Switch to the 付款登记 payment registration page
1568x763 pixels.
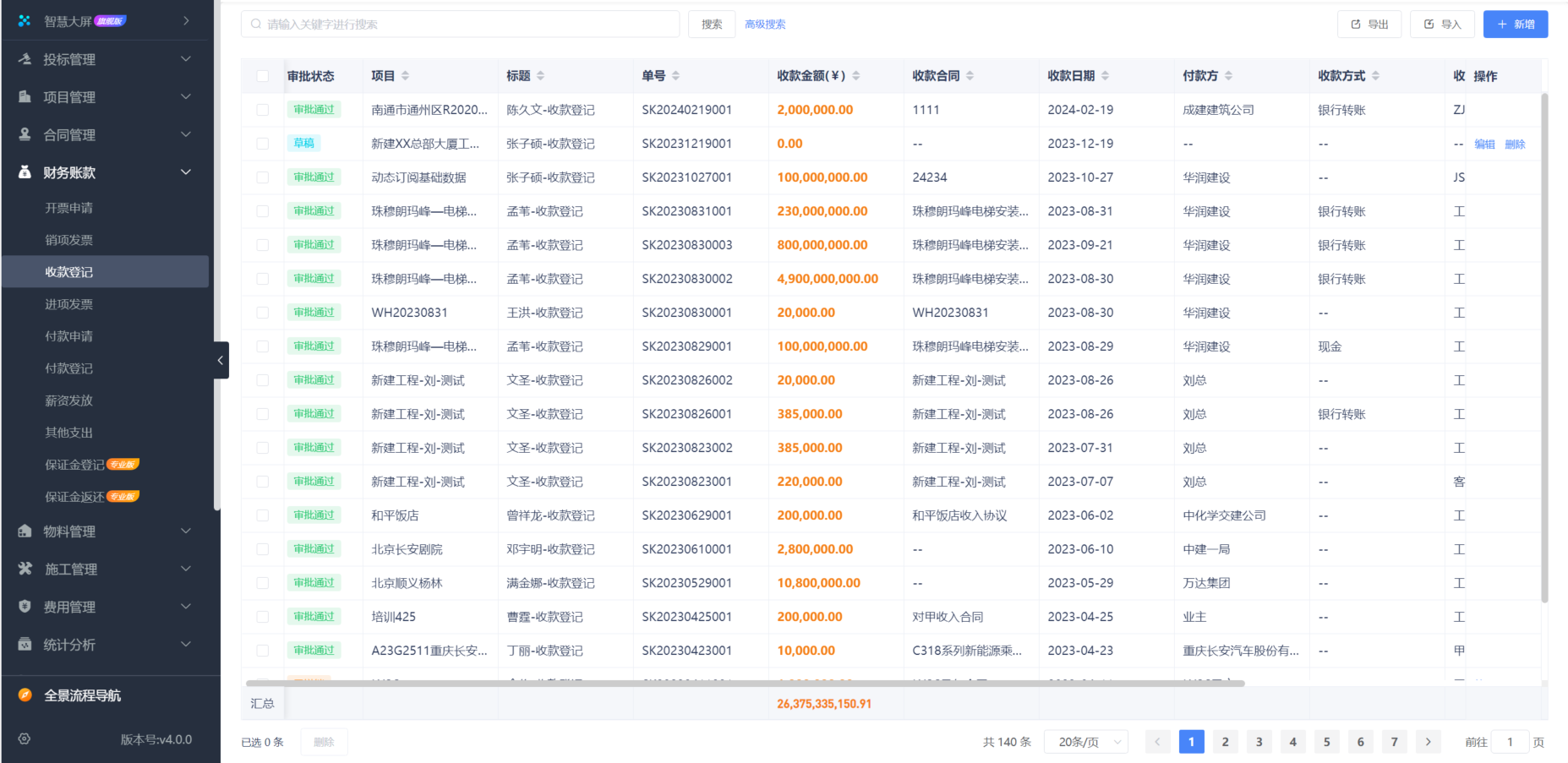[68, 368]
